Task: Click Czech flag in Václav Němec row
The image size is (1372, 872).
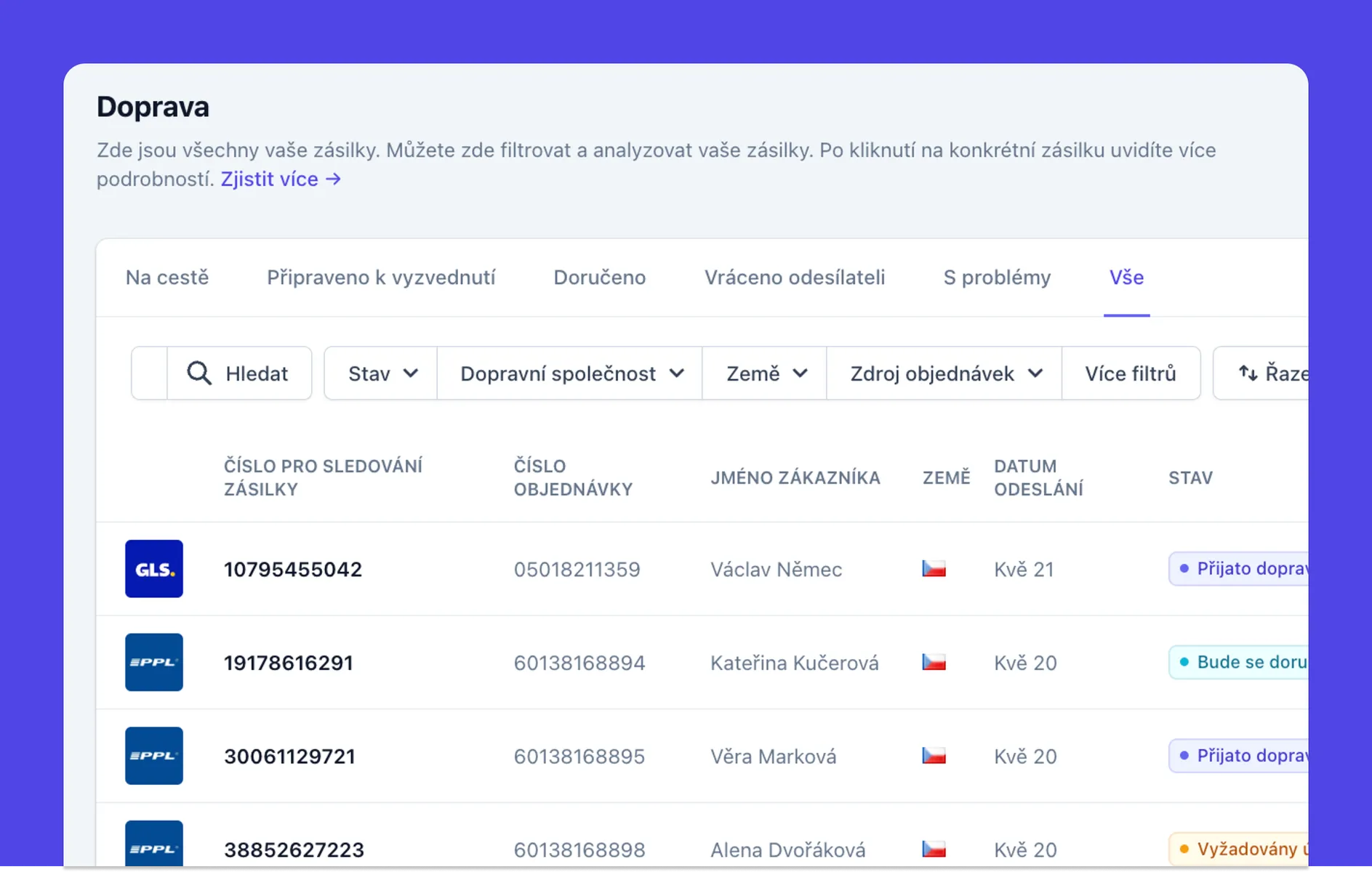Action: pos(934,569)
